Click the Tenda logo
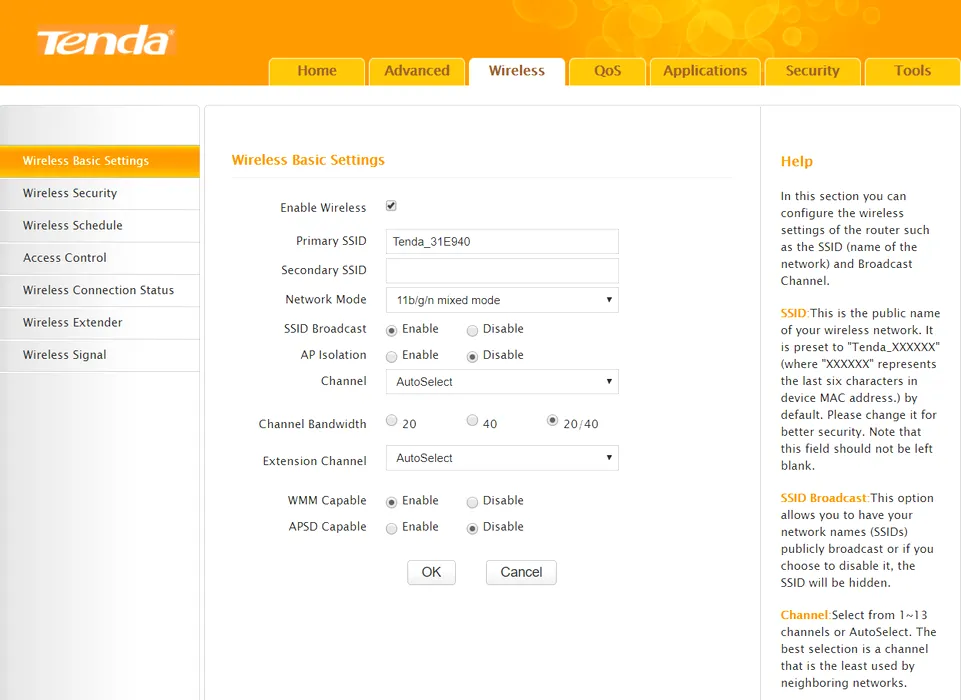961x700 pixels. pos(105,41)
